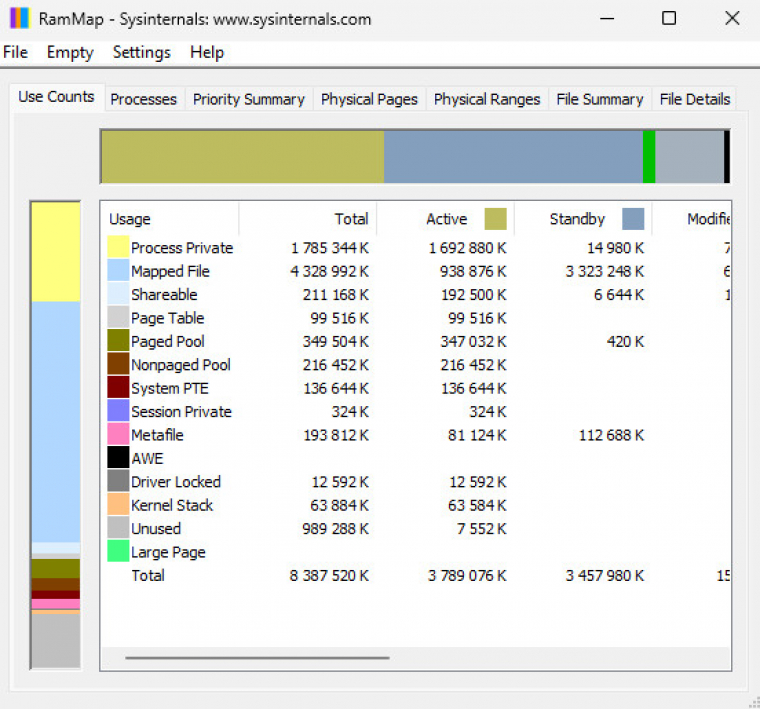
Task: Click the horizontal scrollbar thumb
Action: (257, 658)
